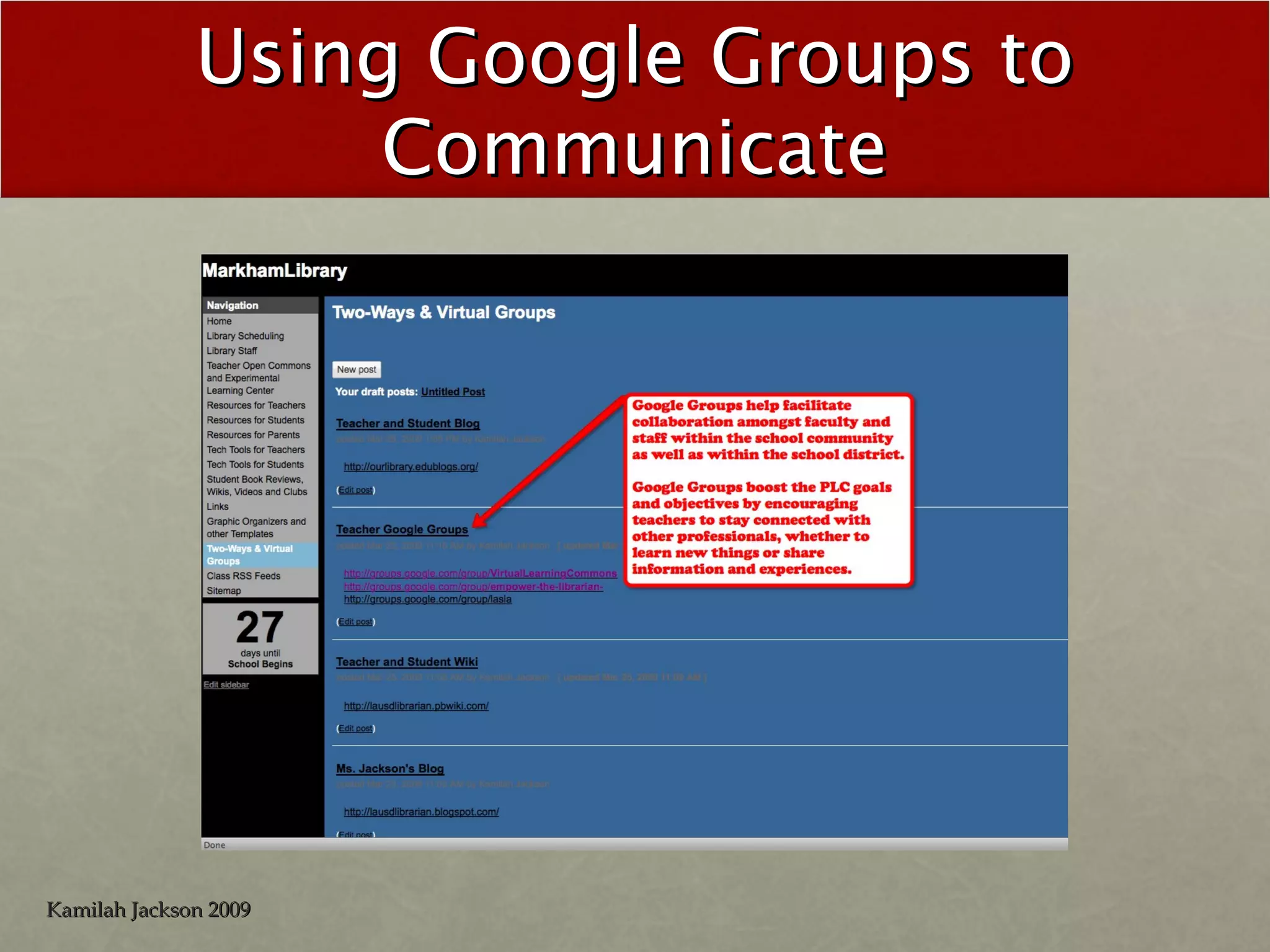Open the Untitled Post draft
The width and height of the screenshot is (1270, 952).
(x=453, y=392)
